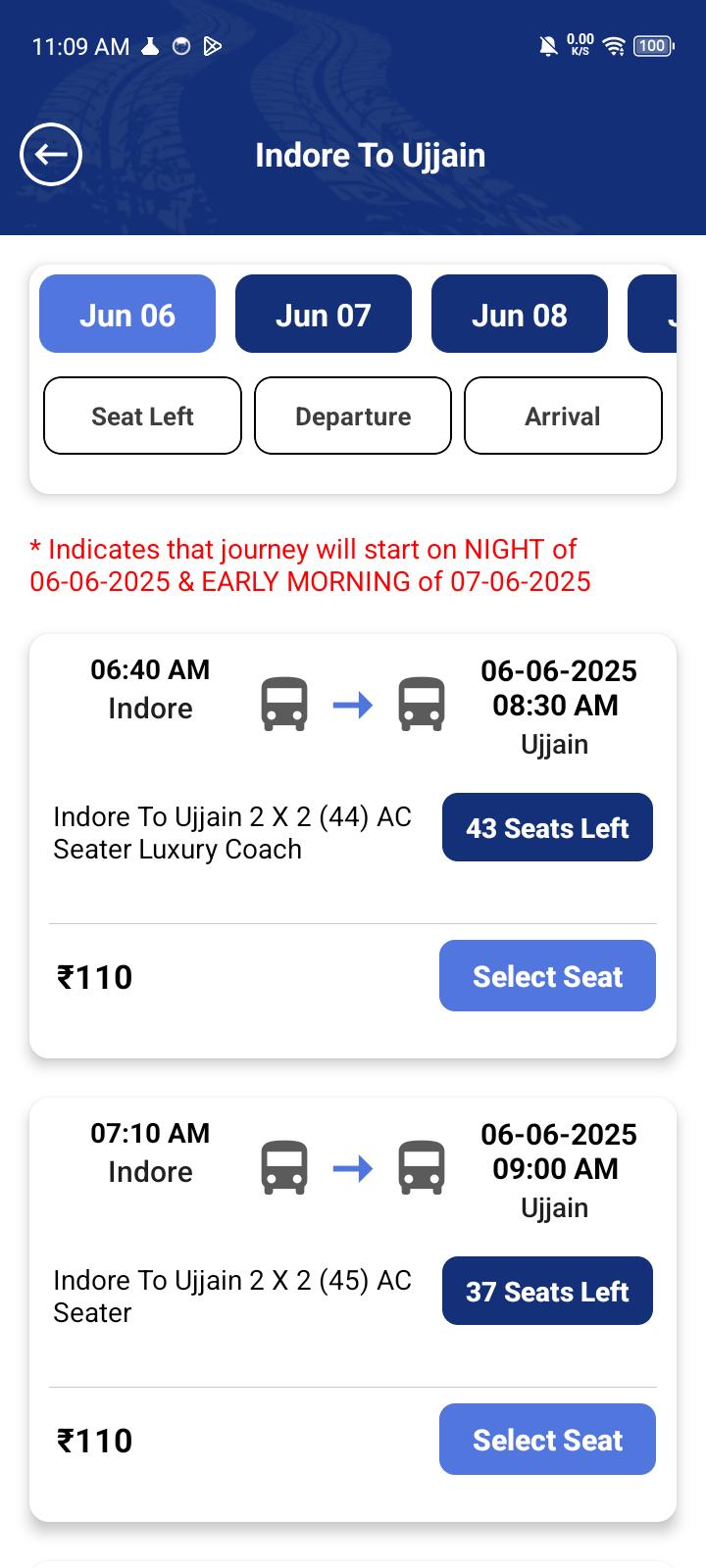Click the blue arrow in 06:40 AM trip
This screenshot has height=1568, width=706.
coord(353,705)
